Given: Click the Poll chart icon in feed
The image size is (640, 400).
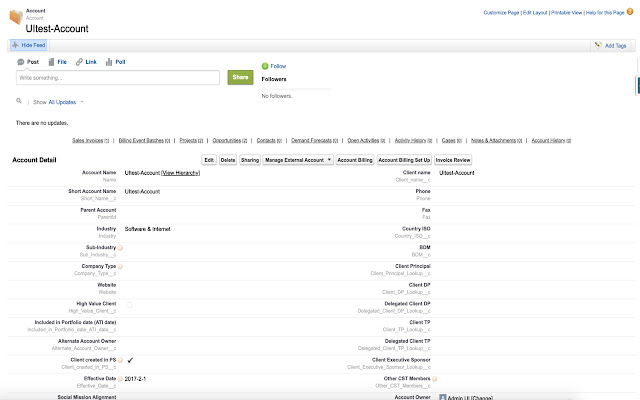Looking at the screenshot, I should (108, 62).
